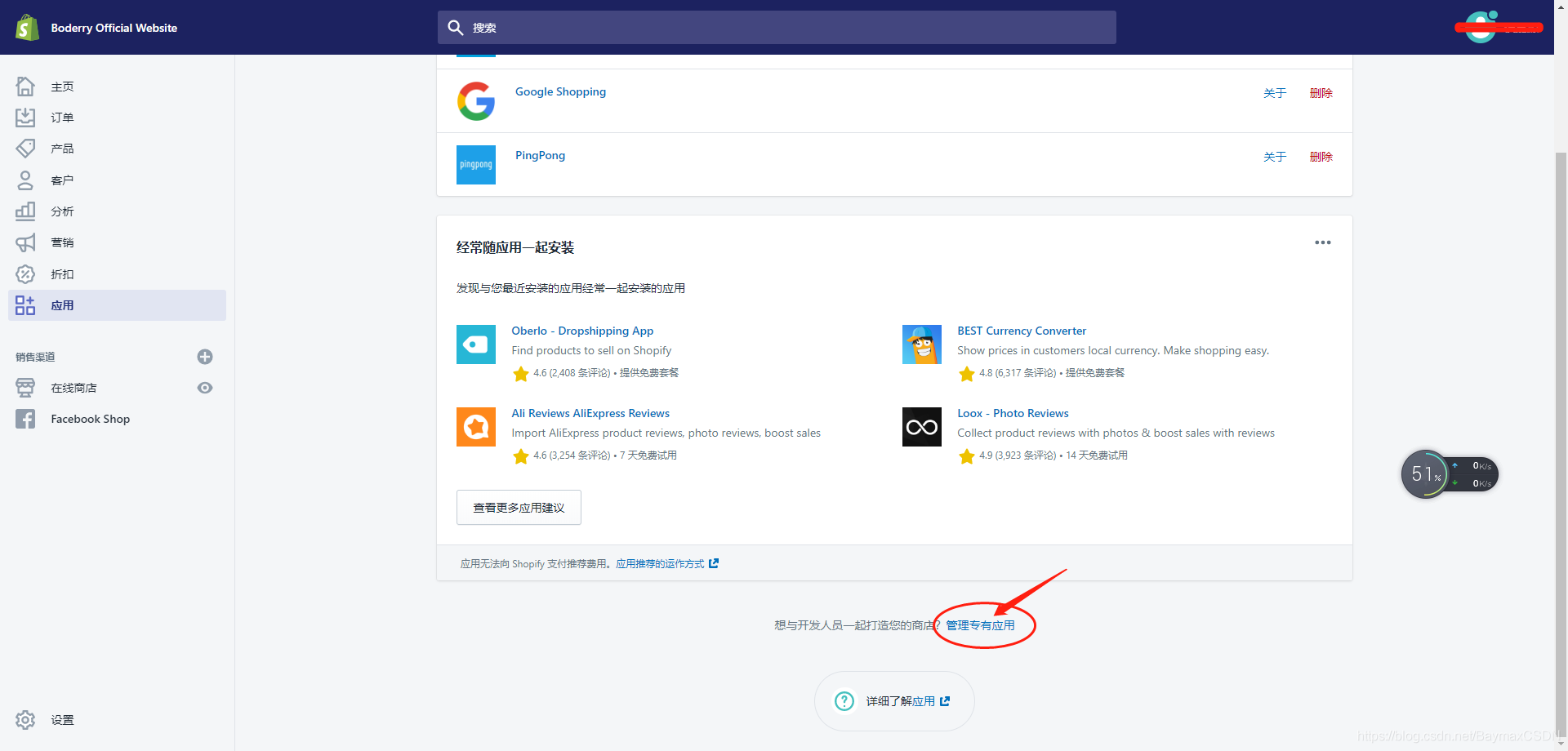
Task: Focus the 搜索 search field
Action: click(777, 28)
